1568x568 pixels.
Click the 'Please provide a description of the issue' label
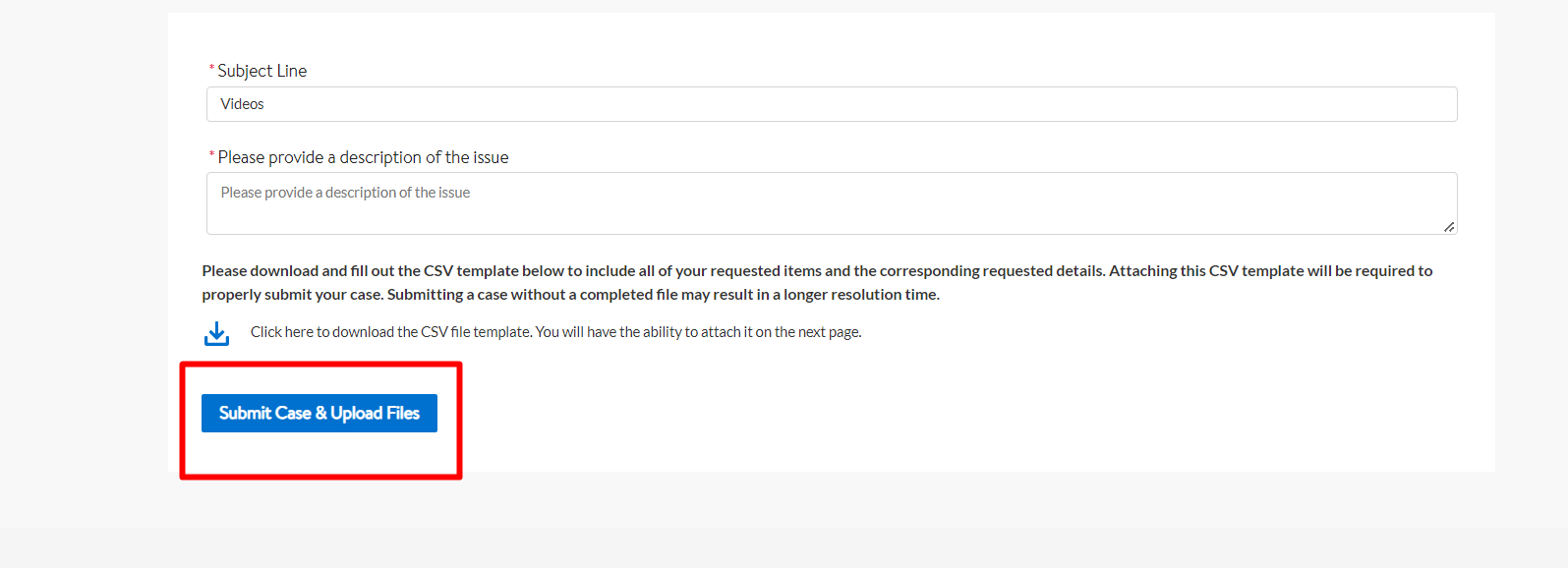point(363,157)
